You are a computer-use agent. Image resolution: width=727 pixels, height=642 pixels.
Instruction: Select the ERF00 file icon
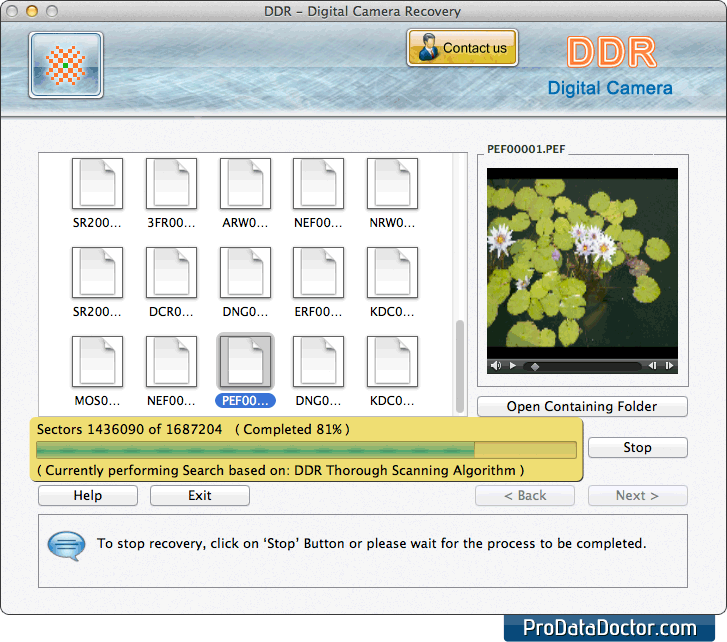pos(319,273)
